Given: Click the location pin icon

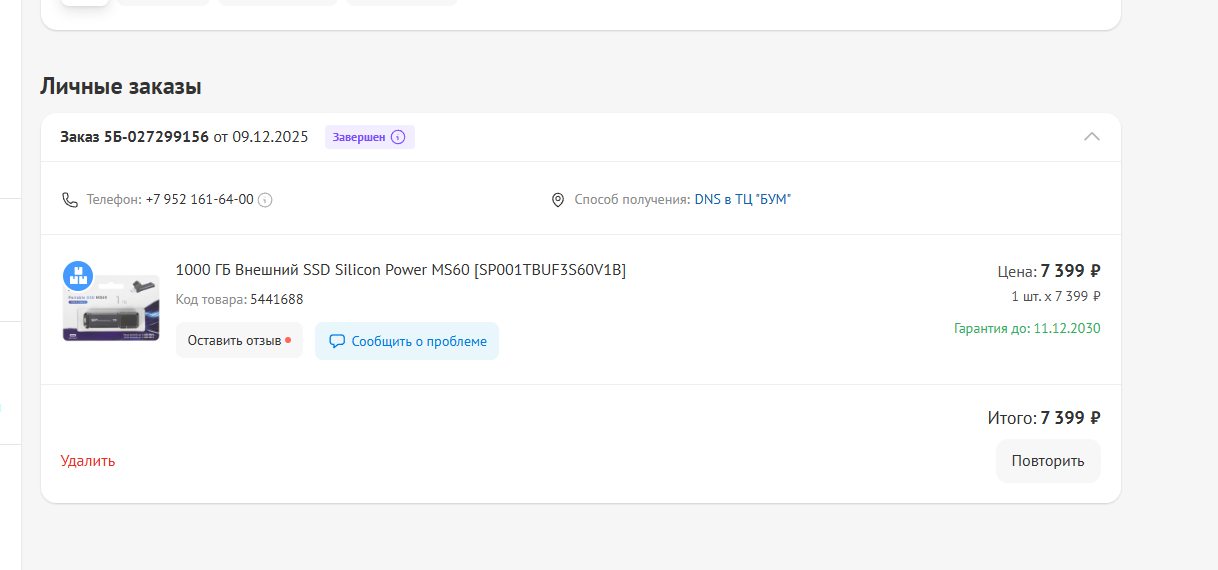Looking at the screenshot, I should 558,200.
